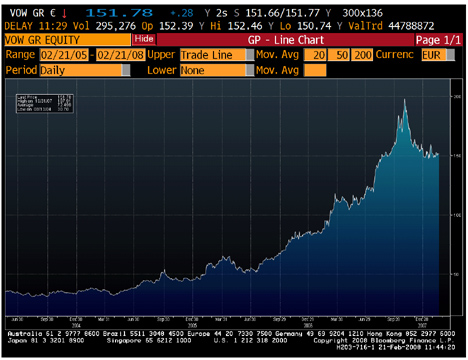
Task: Click the Hide button
Action: pyautogui.click(x=144, y=39)
